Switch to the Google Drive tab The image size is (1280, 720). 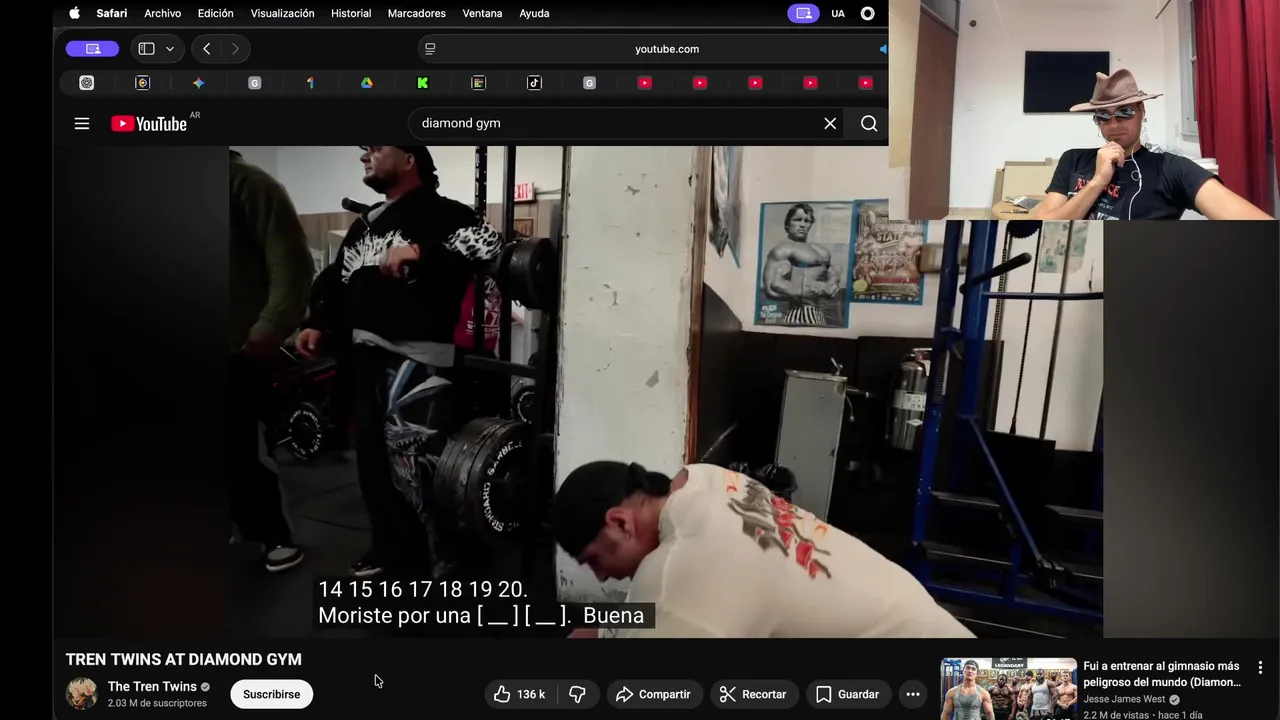pos(367,83)
